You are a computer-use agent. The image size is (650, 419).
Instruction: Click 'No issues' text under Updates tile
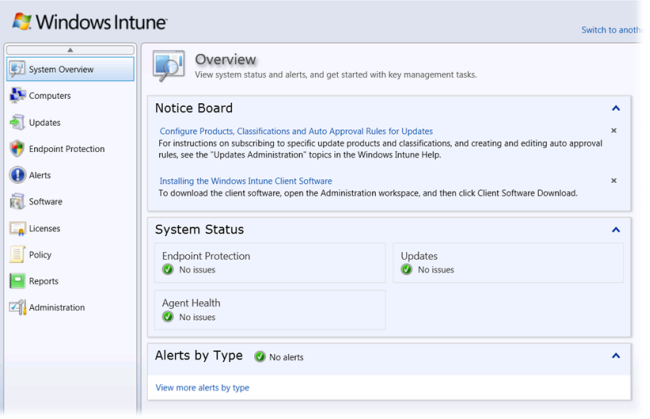pyautogui.click(x=436, y=270)
